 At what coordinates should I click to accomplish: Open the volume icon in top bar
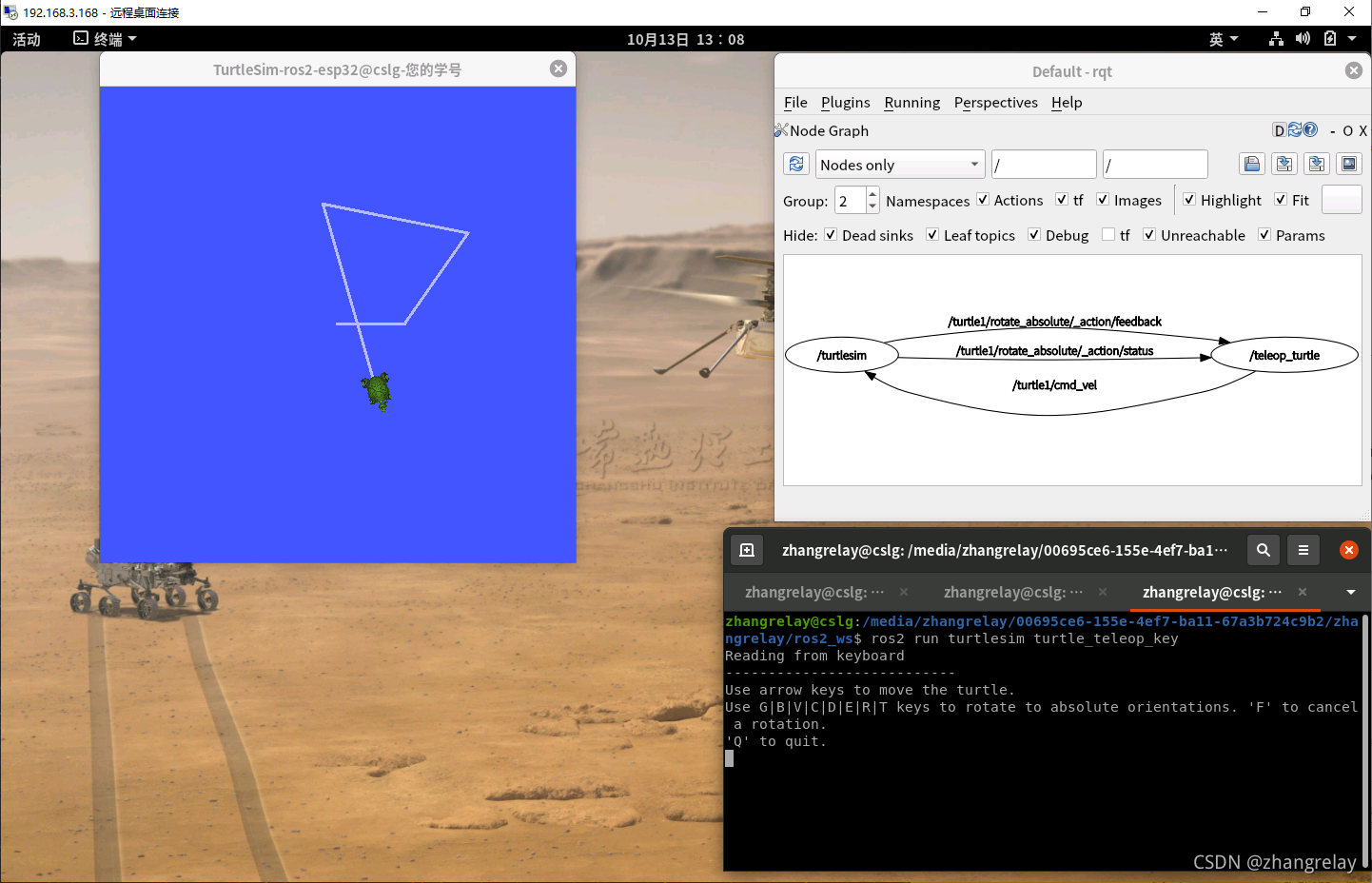[1303, 39]
